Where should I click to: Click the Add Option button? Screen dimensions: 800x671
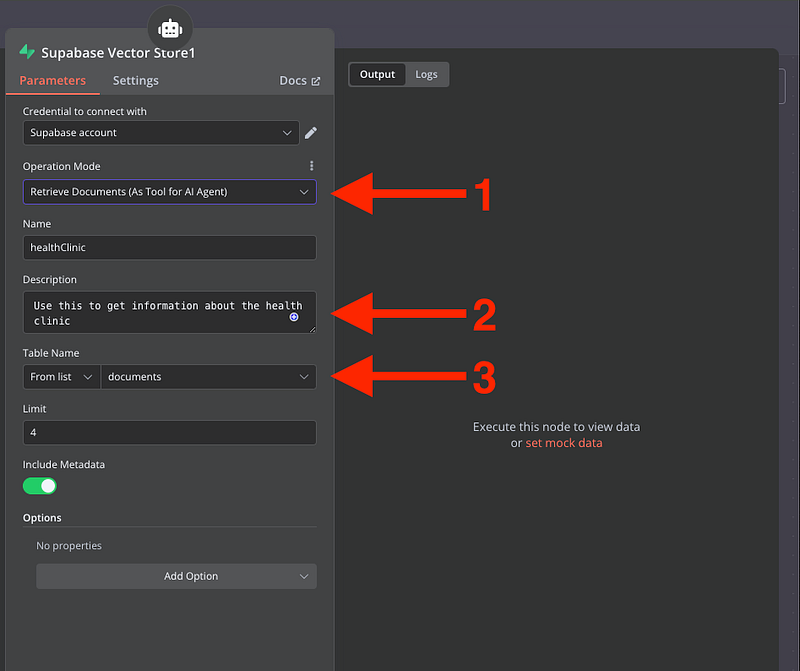[176, 576]
